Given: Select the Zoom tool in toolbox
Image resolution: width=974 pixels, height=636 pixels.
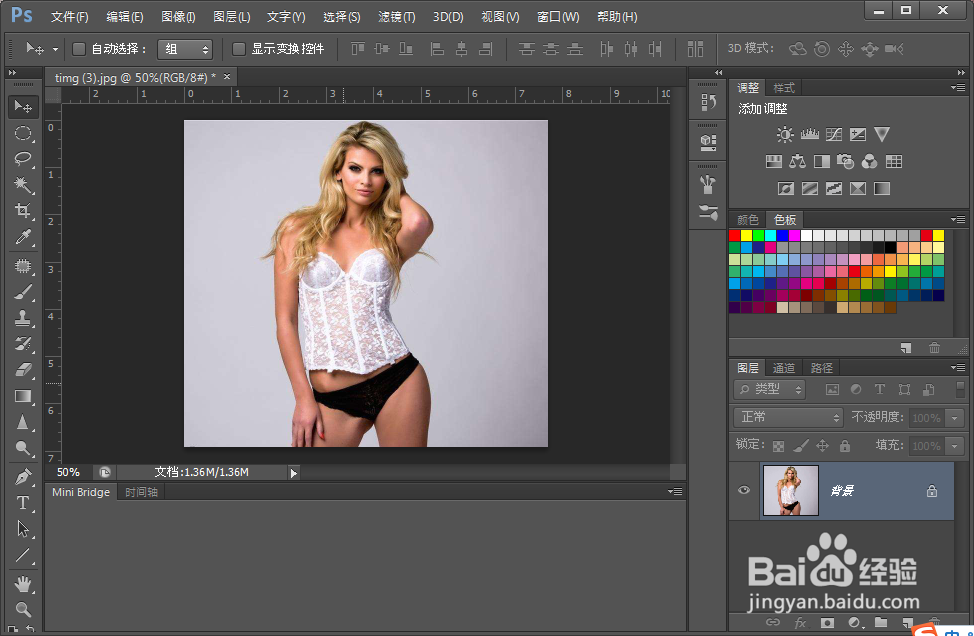Looking at the screenshot, I should (23, 609).
